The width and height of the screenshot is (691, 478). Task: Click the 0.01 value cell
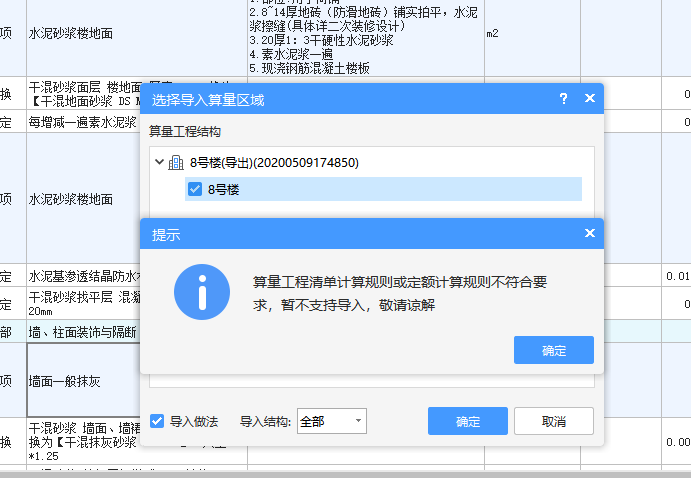click(x=677, y=276)
